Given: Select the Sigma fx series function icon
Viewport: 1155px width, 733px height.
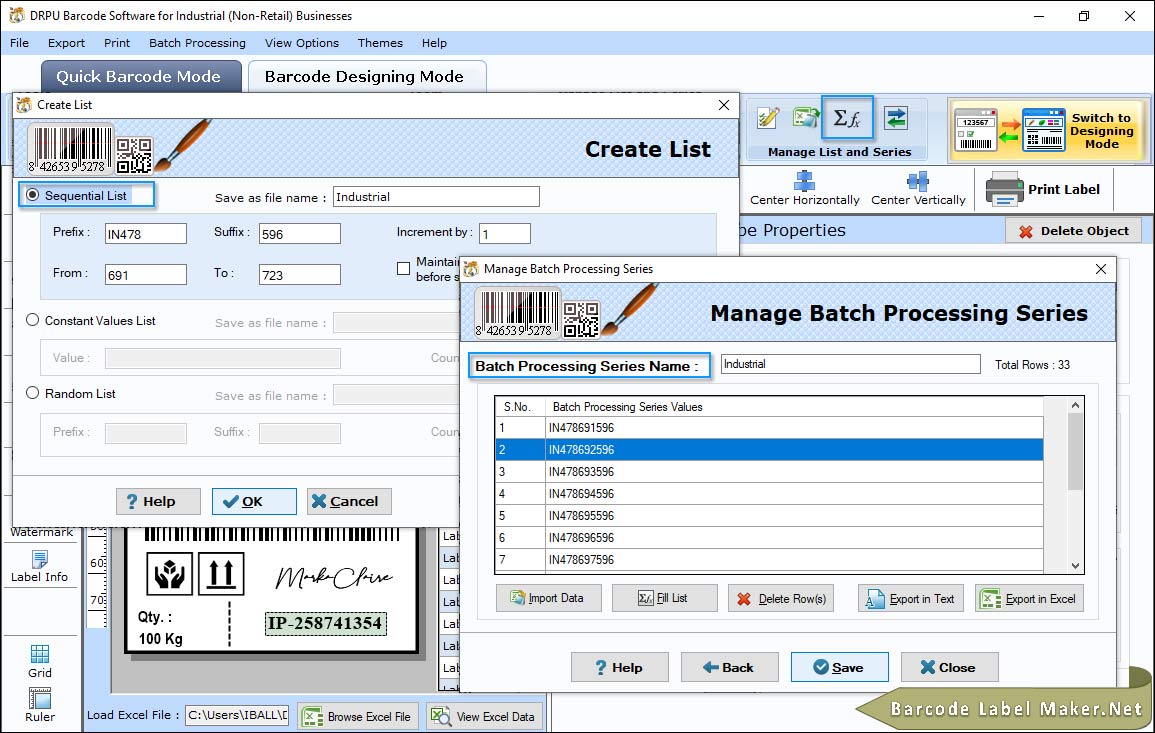Looking at the screenshot, I should click(847, 118).
